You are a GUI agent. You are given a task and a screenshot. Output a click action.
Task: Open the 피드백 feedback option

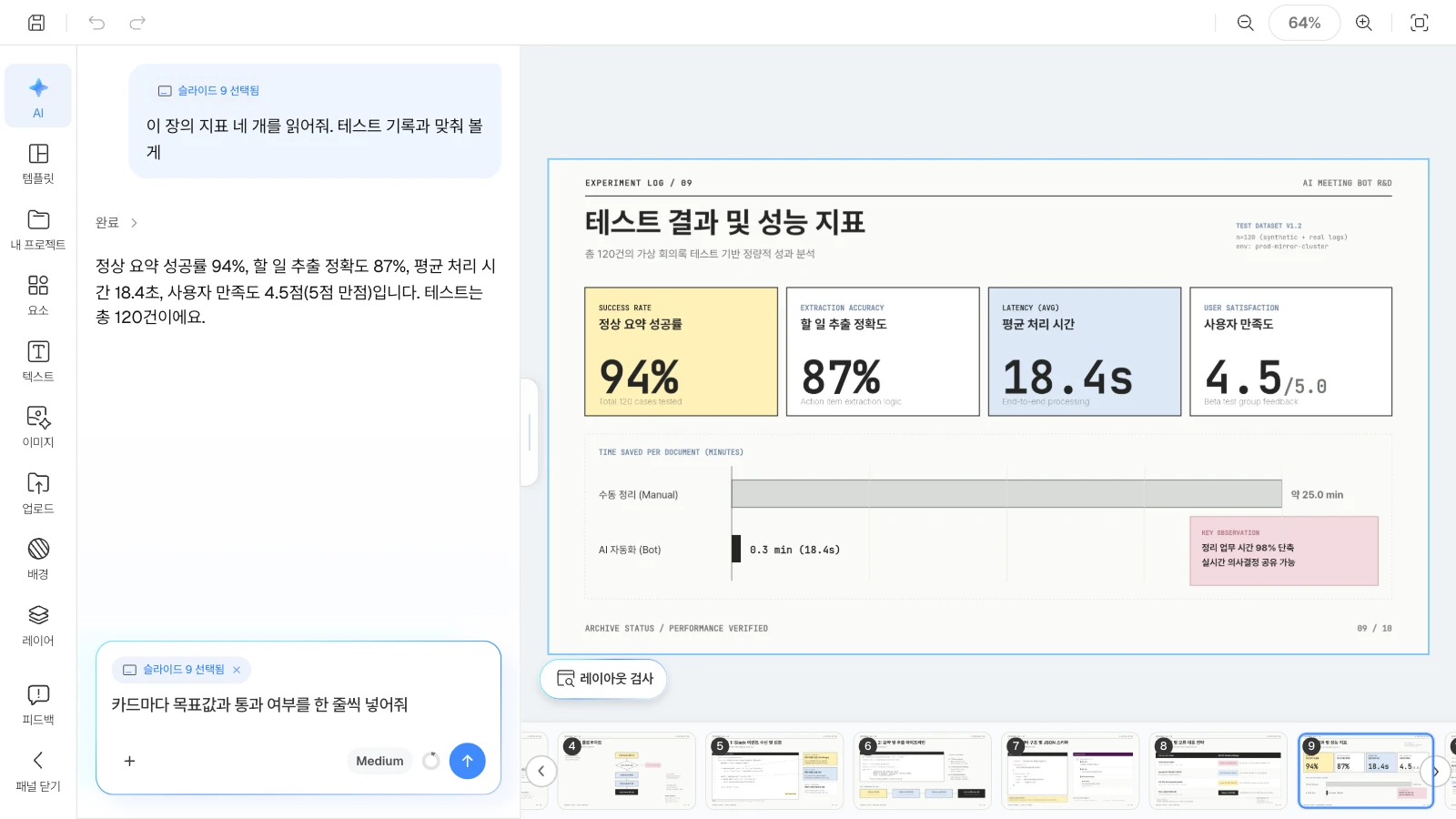[x=38, y=704]
